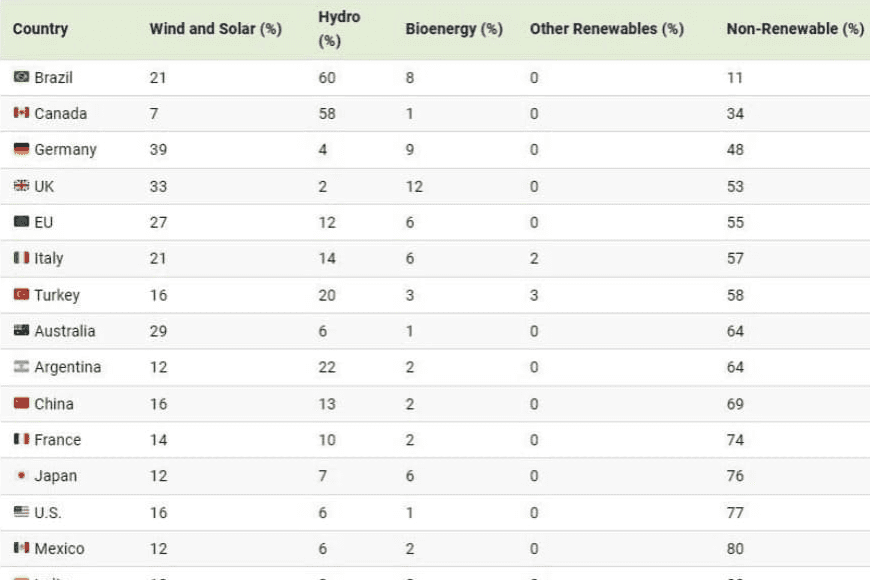Click the France flag icon

coord(21,440)
